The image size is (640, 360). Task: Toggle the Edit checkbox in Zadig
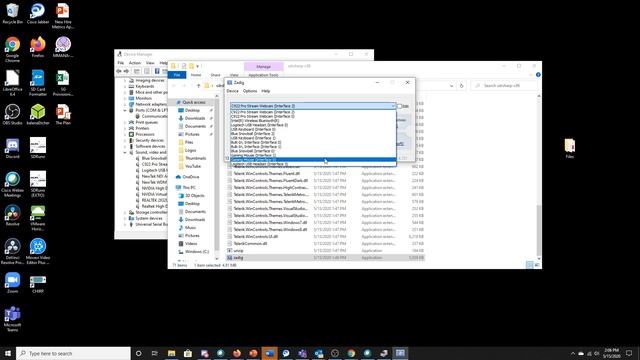pyautogui.click(x=400, y=106)
